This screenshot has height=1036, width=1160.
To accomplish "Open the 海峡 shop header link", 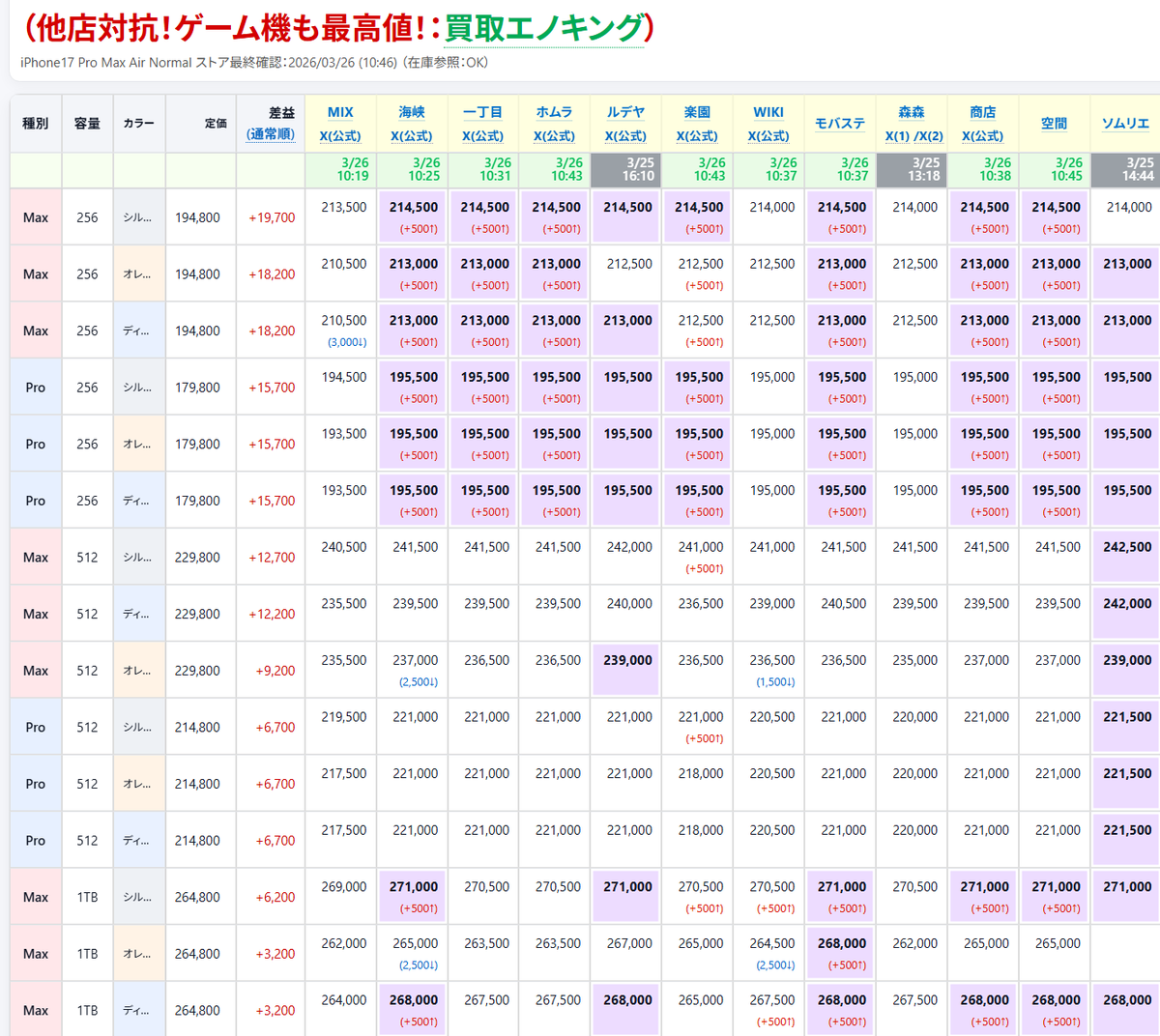I will click(x=412, y=111).
